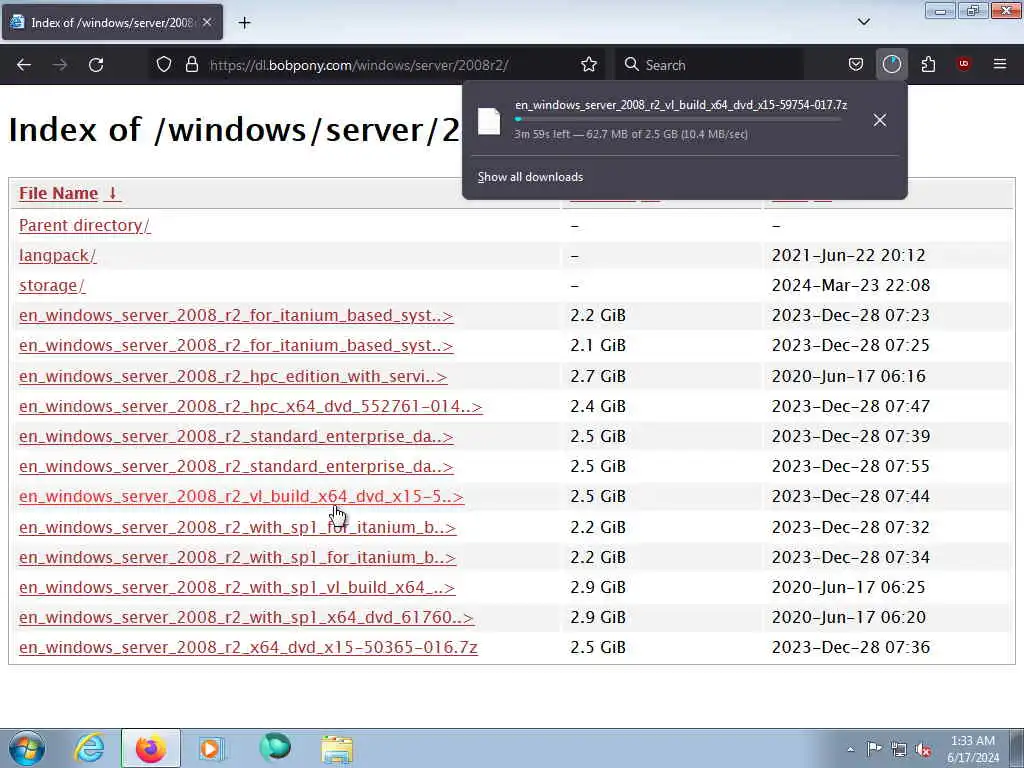Screen dimensions: 1024x768
Task: Click the muted volume speaker icon
Action: point(923,750)
